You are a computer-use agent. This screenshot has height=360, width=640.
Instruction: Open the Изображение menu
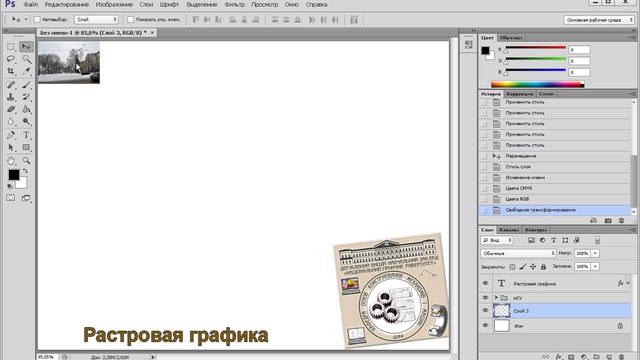114,4
